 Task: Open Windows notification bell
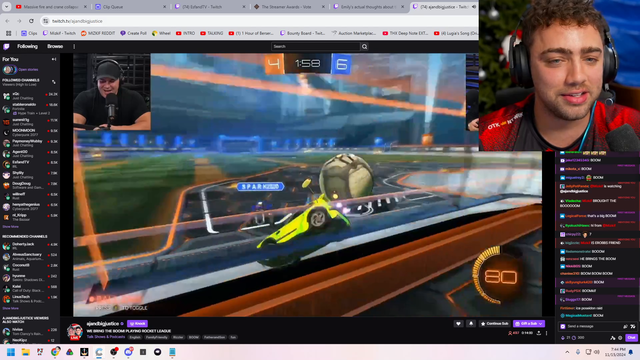pyautogui.click(x=631, y=352)
